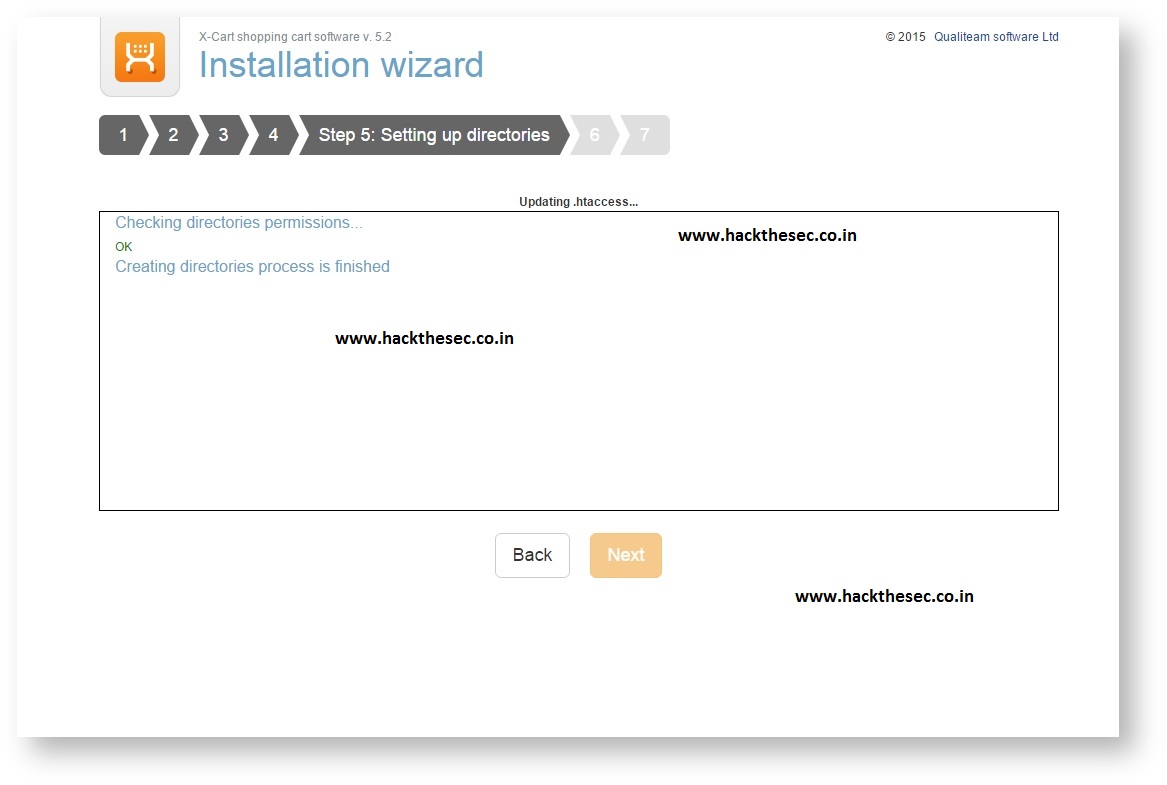Open the Qualiteam software Ltd link
This screenshot has width=1167, height=785.
(x=996, y=36)
